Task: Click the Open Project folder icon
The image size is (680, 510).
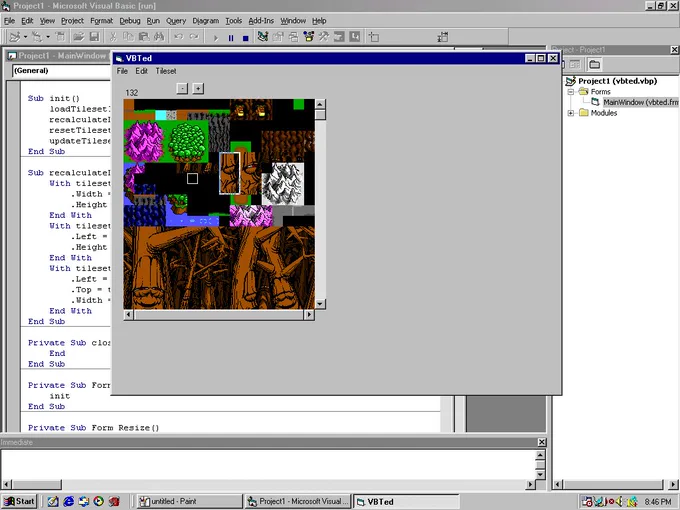Action: [x=78, y=37]
